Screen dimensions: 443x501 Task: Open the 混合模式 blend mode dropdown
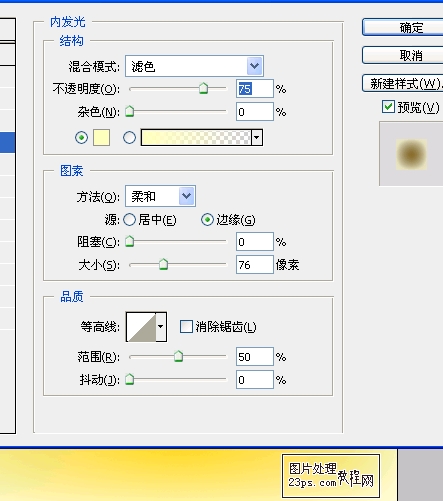(x=194, y=66)
